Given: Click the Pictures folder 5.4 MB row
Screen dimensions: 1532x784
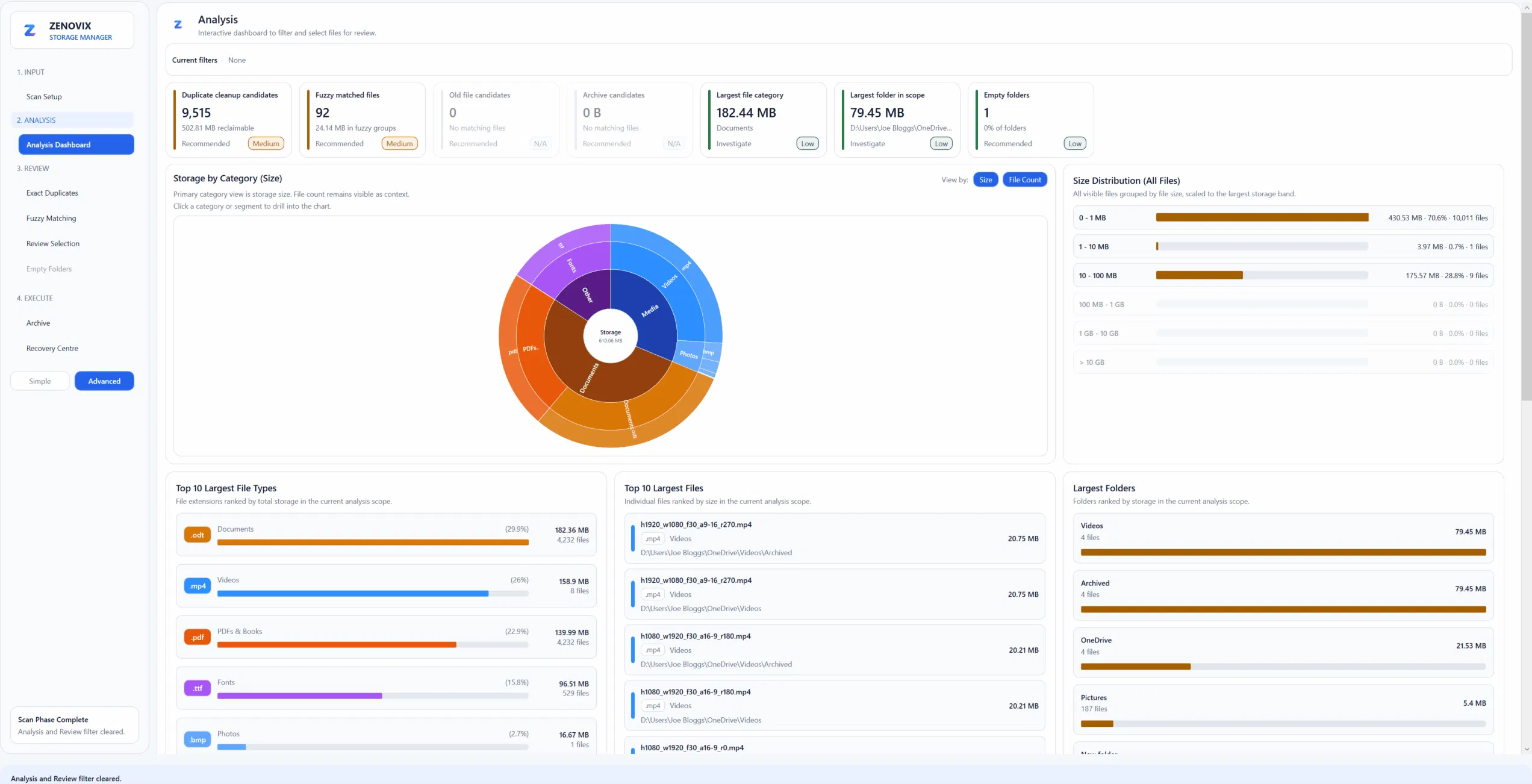Looking at the screenshot, I should coord(1283,709).
